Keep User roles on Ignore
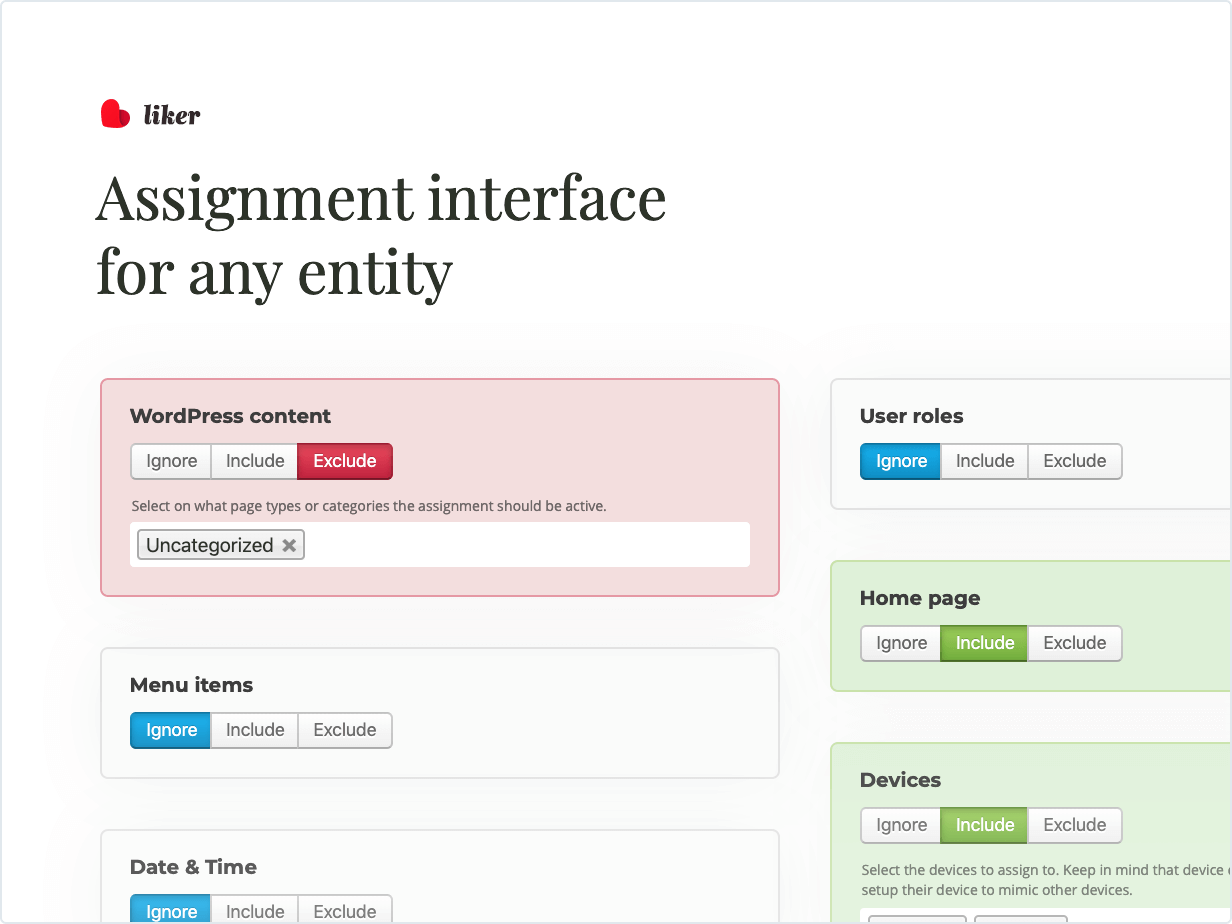The height and width of the screenshot is (924, 1232). pyautogui.click(x=899, y=461)
